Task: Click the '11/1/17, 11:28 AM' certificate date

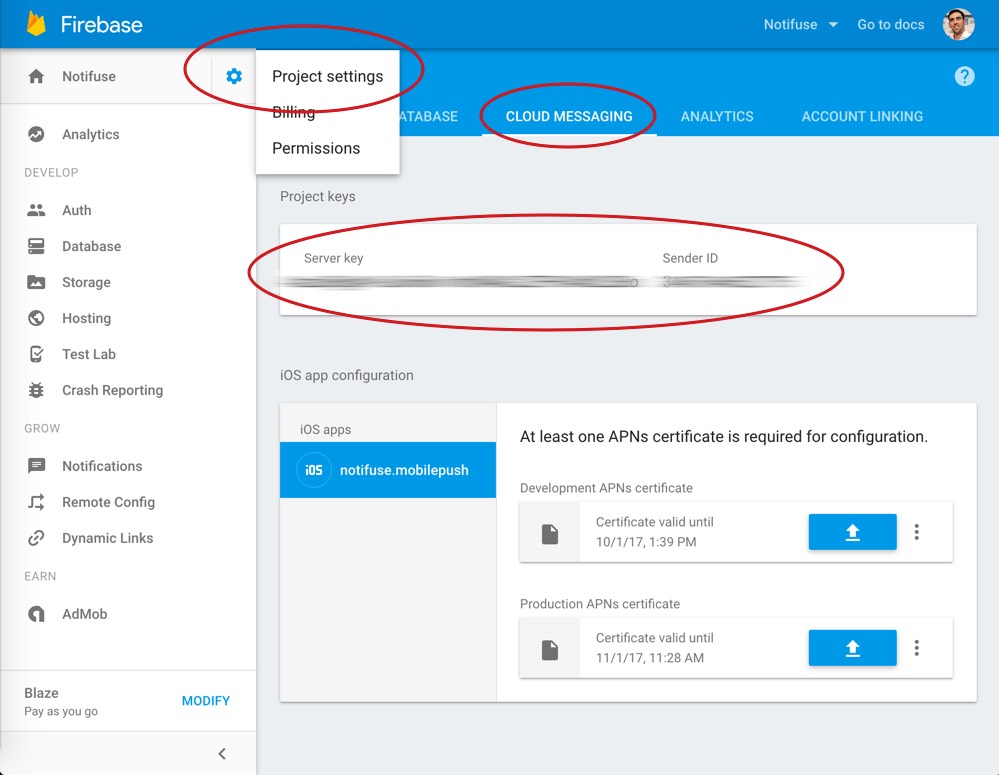Action: [650, 658]
